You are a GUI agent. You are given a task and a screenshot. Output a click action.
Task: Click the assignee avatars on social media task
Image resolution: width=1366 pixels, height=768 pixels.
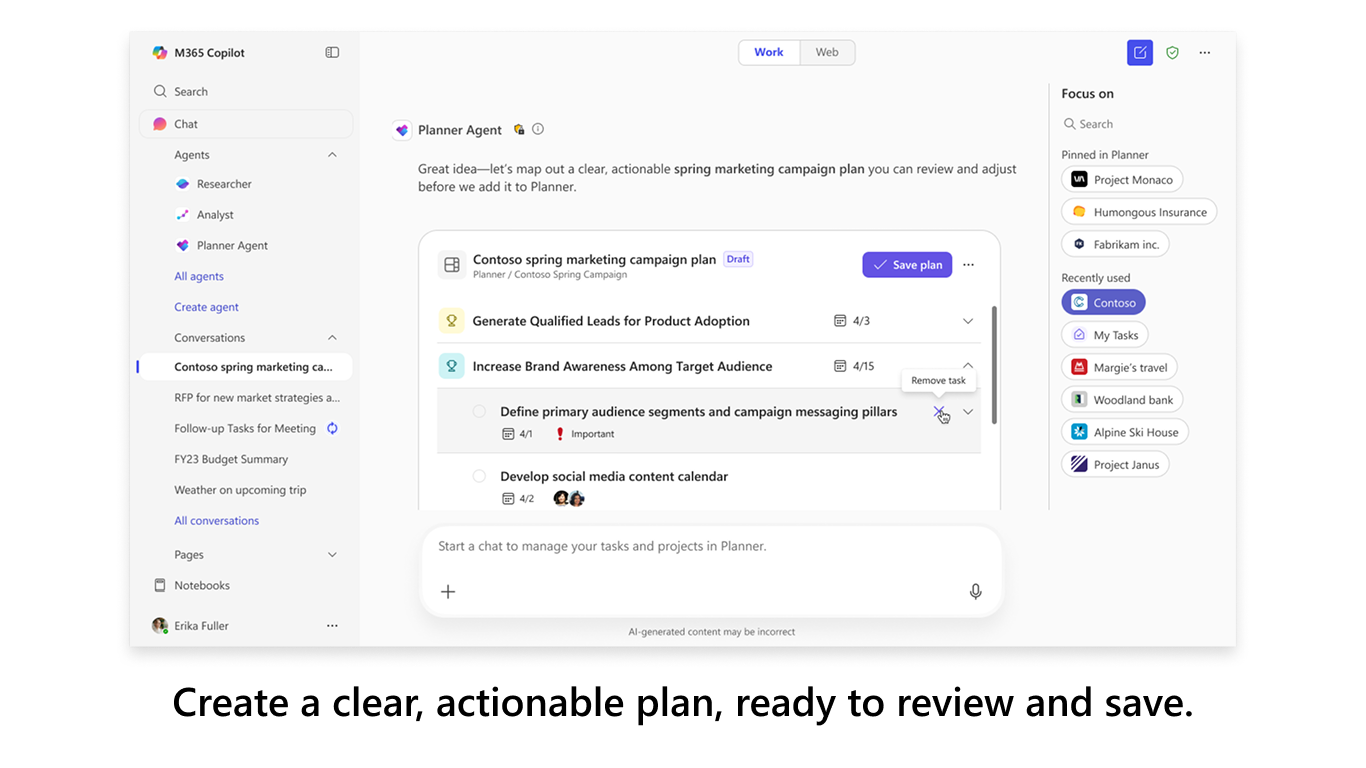tap(568, 498)
